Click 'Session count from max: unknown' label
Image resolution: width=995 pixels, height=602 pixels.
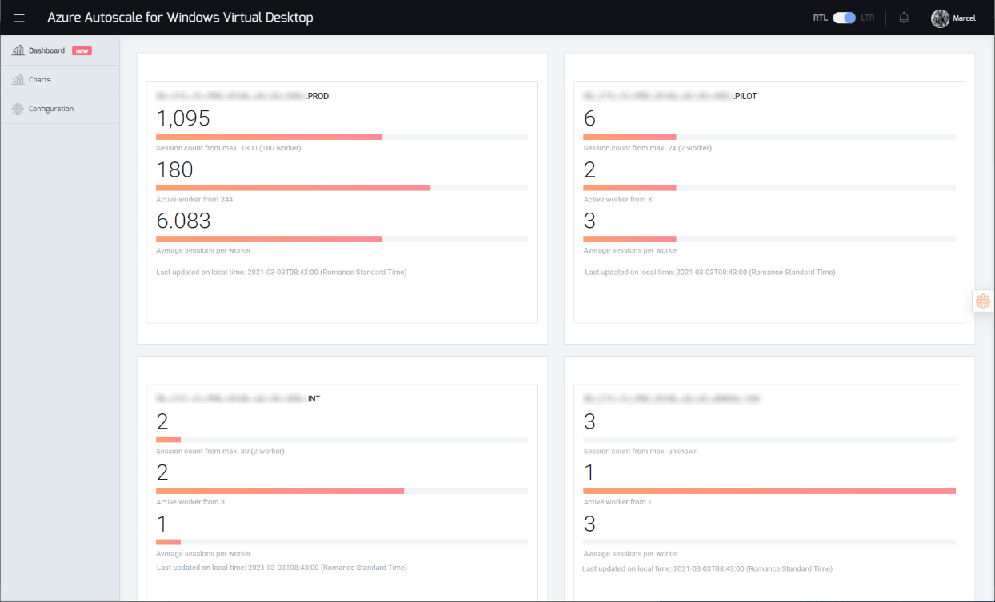[640, 452]
